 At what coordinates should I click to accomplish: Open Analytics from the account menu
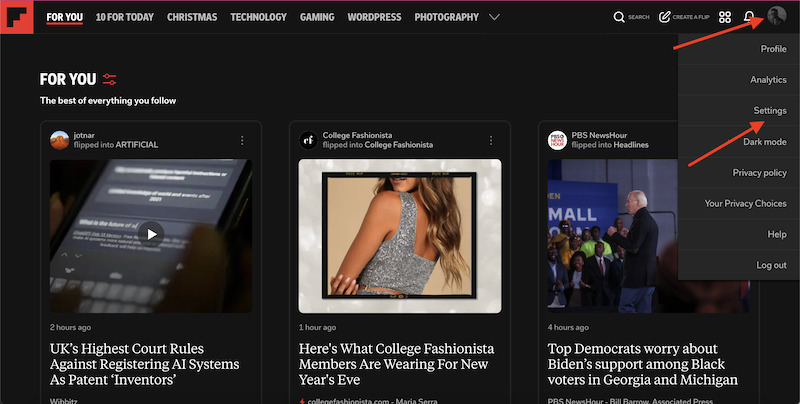point(739,80)
